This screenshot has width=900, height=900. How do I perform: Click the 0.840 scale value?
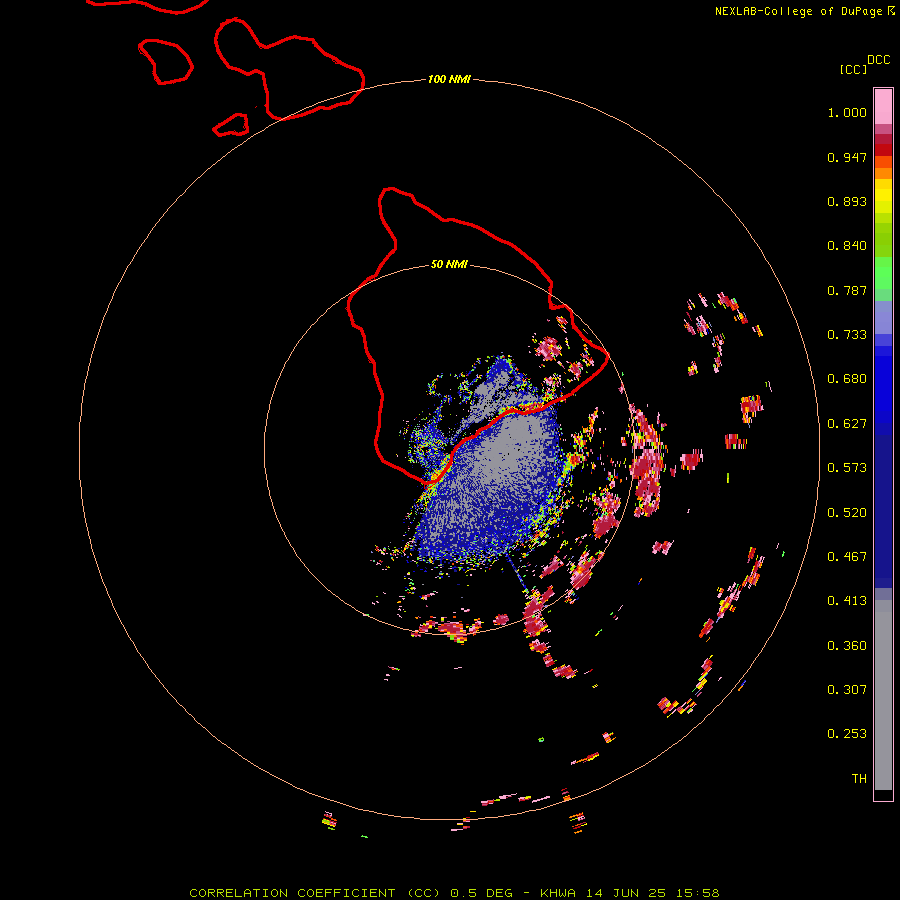coord(847,246)
